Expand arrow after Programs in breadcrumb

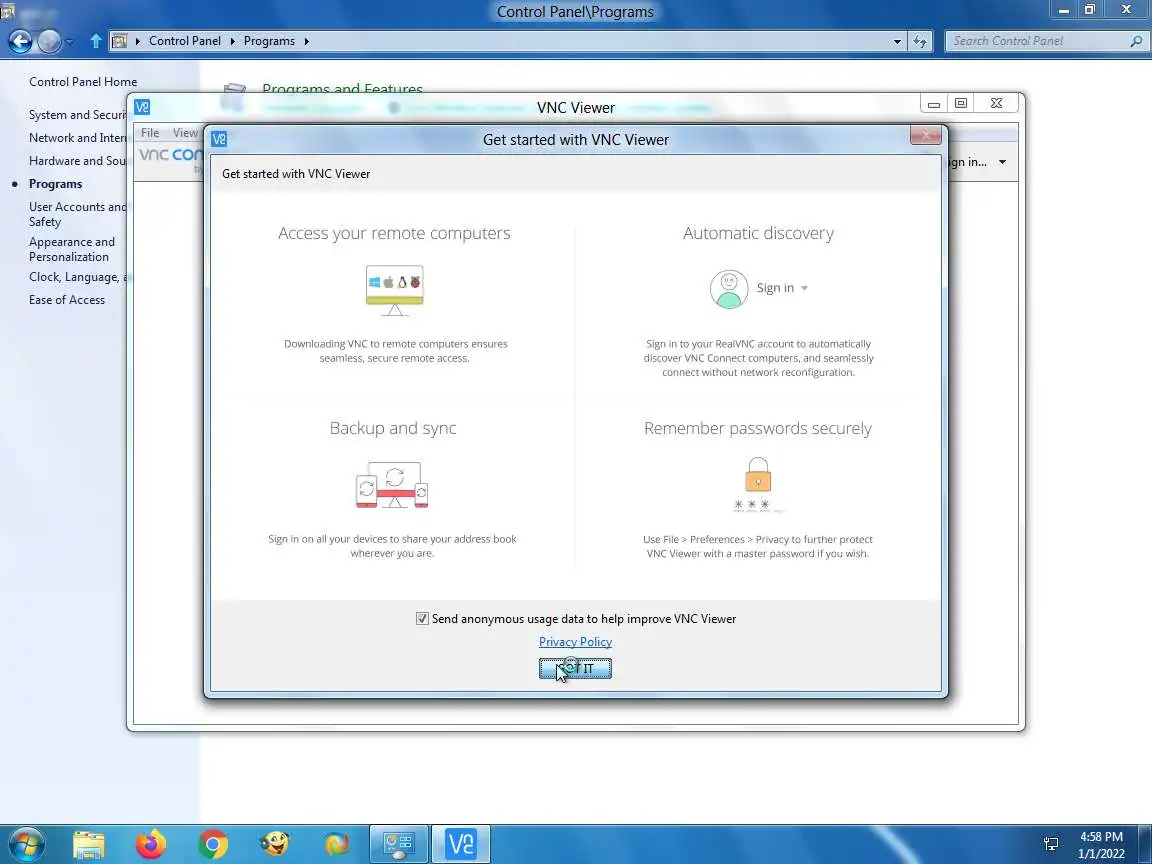point(306,41)
